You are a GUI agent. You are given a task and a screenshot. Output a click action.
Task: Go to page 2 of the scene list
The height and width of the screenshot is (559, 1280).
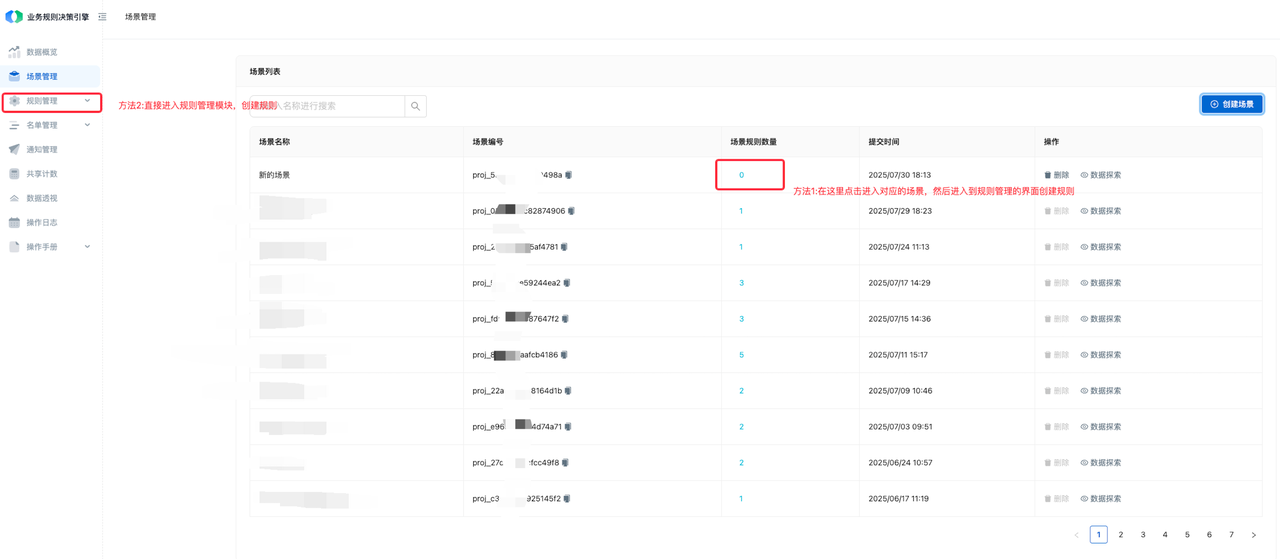click(x=1121, y=535)
